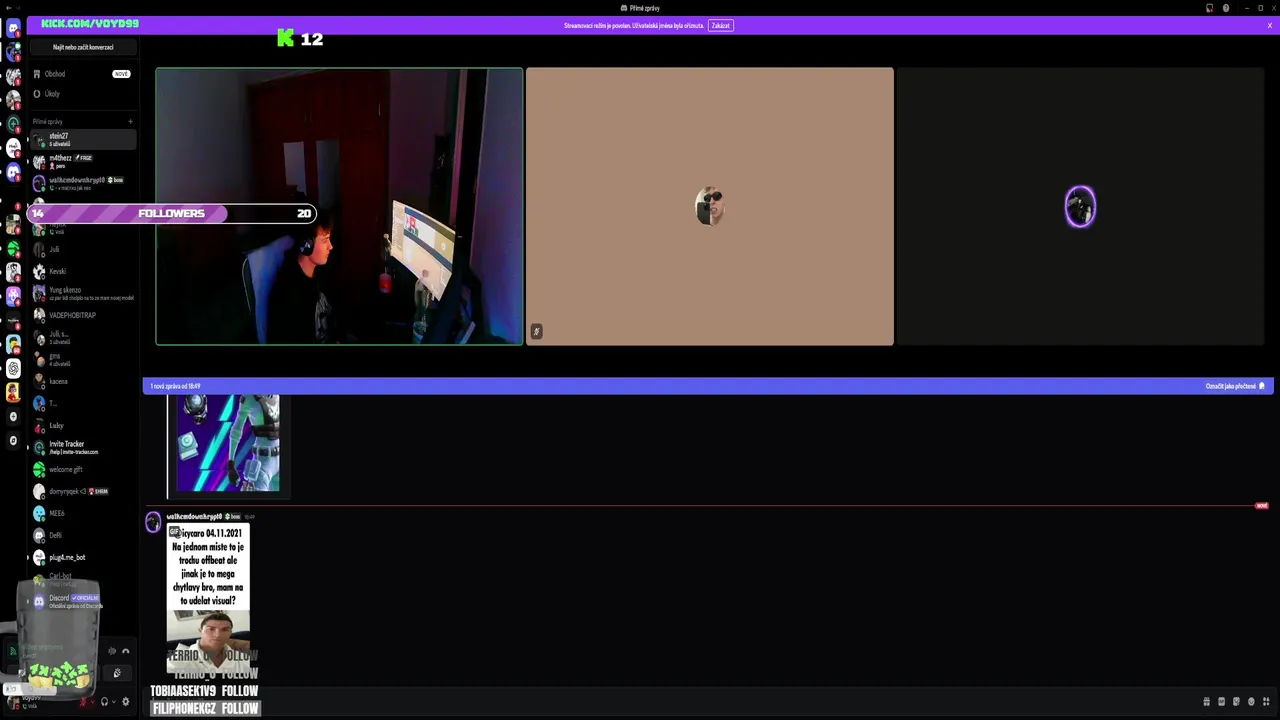Open the official Discord system messages
The width and height of the screenshot is (1280, 720).
coord(84,601)
